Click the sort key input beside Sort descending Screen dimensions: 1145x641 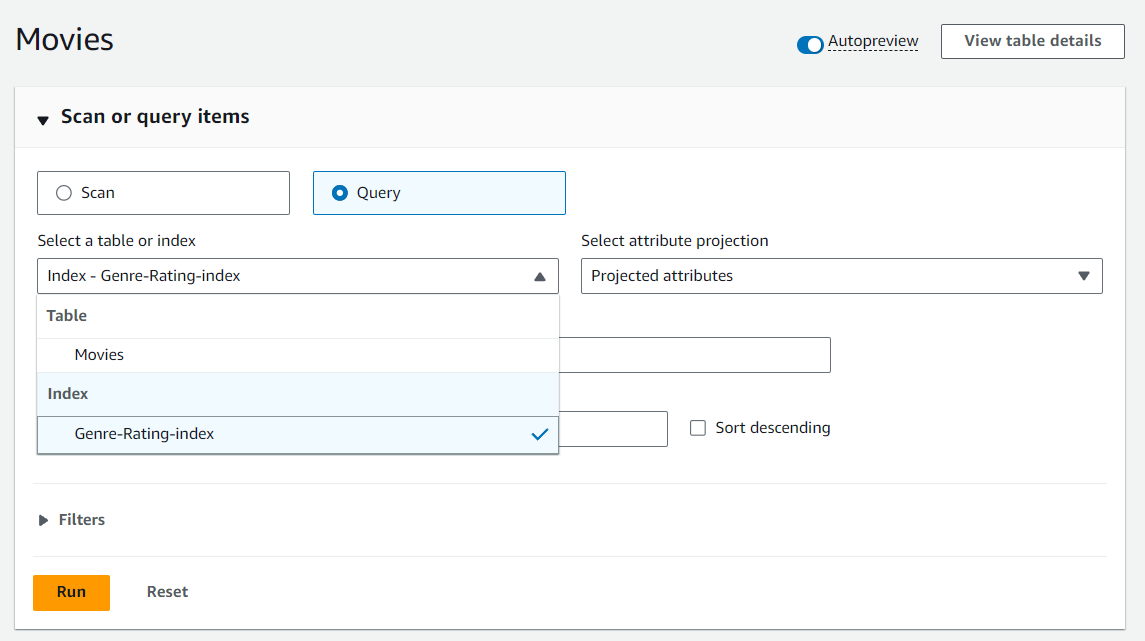[x=612, y=428]
